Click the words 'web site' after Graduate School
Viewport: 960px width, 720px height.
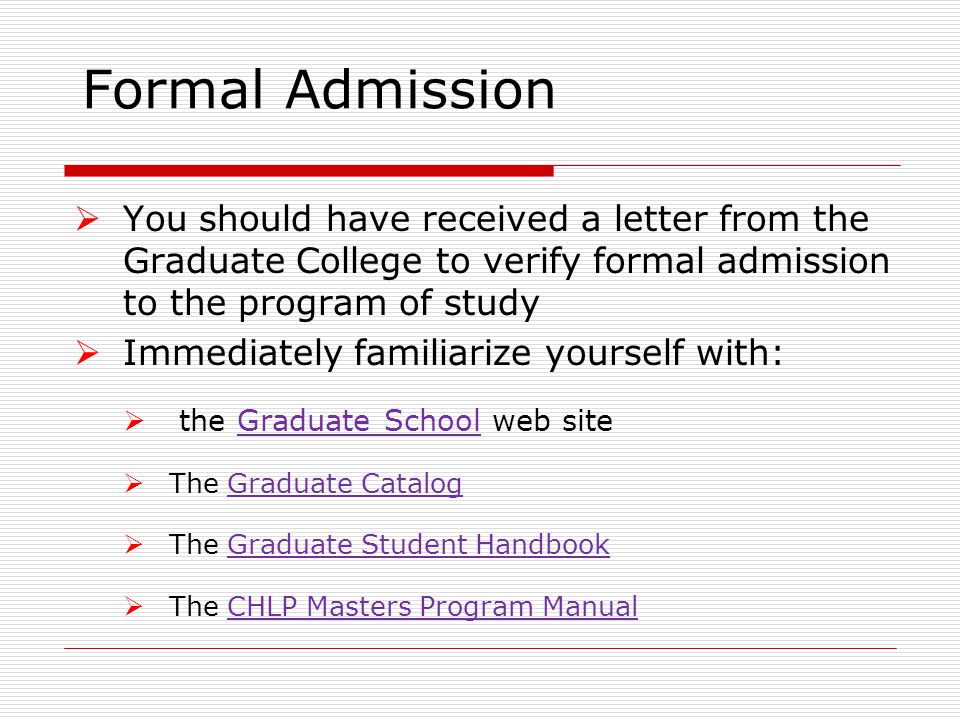[552, 421]
